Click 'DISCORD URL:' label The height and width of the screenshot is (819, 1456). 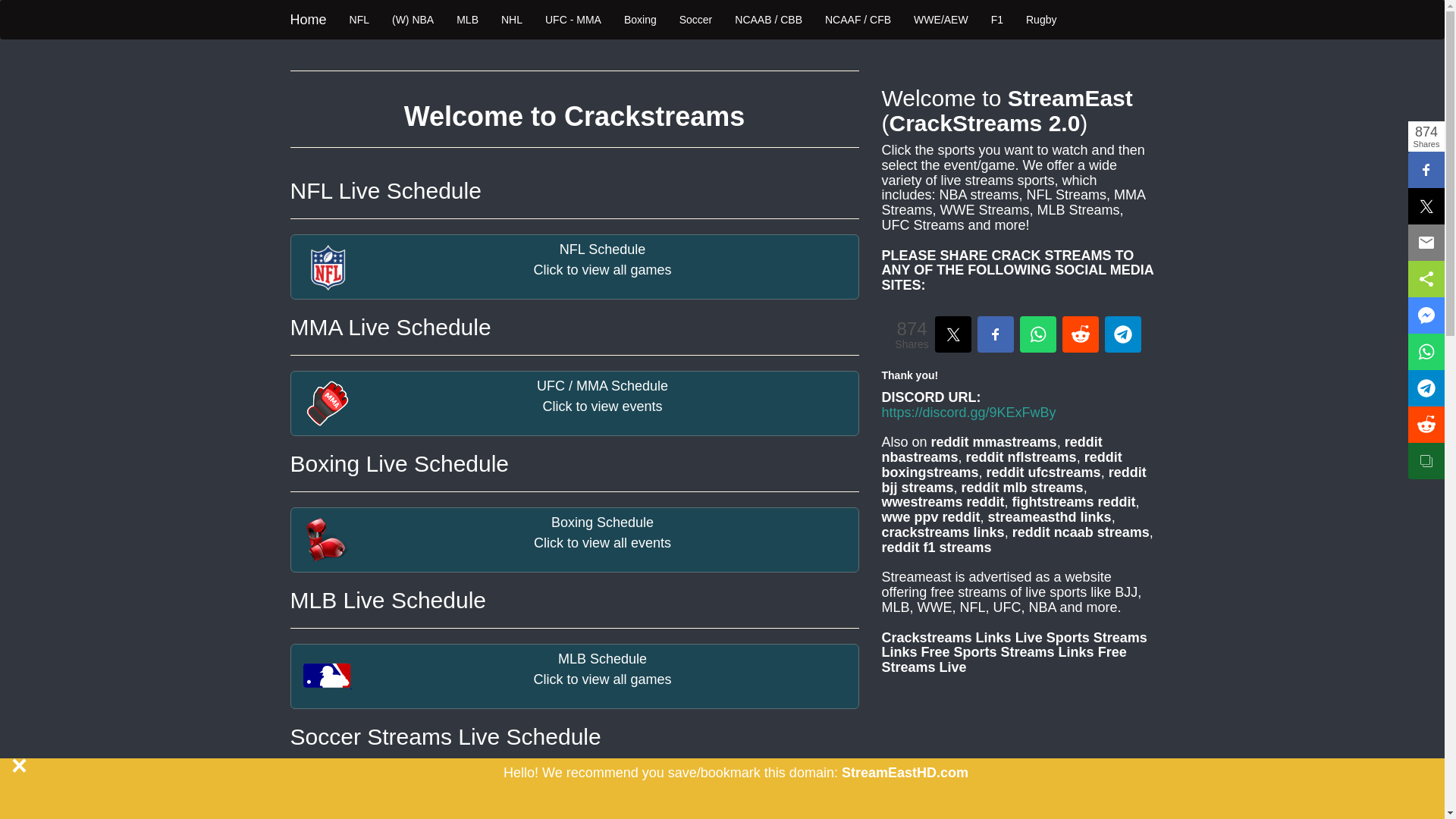click(930, 397)
